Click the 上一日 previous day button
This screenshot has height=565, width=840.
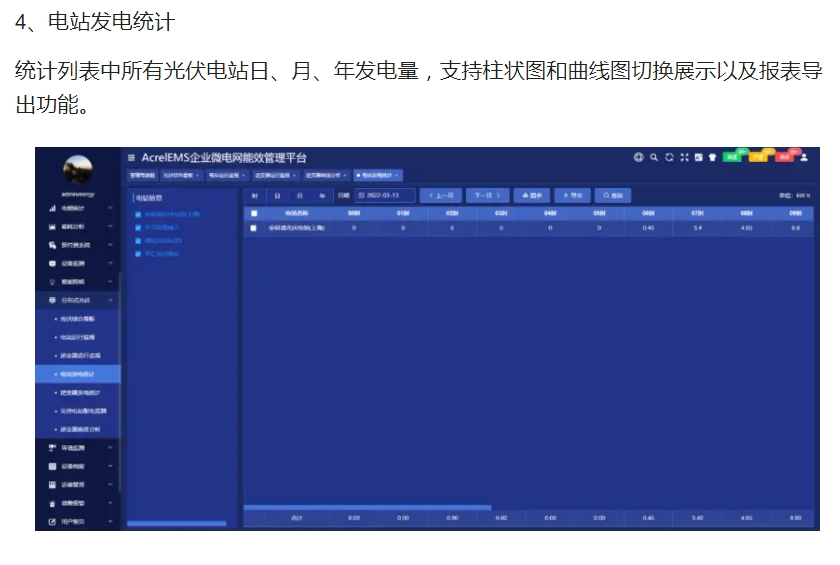(x=441, y=195)
